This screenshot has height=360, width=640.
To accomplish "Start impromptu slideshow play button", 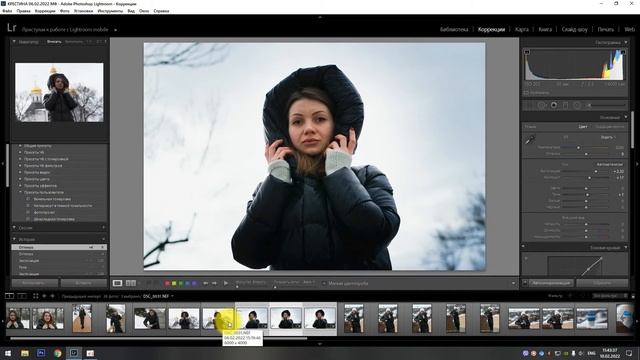I will coord(226,283).
